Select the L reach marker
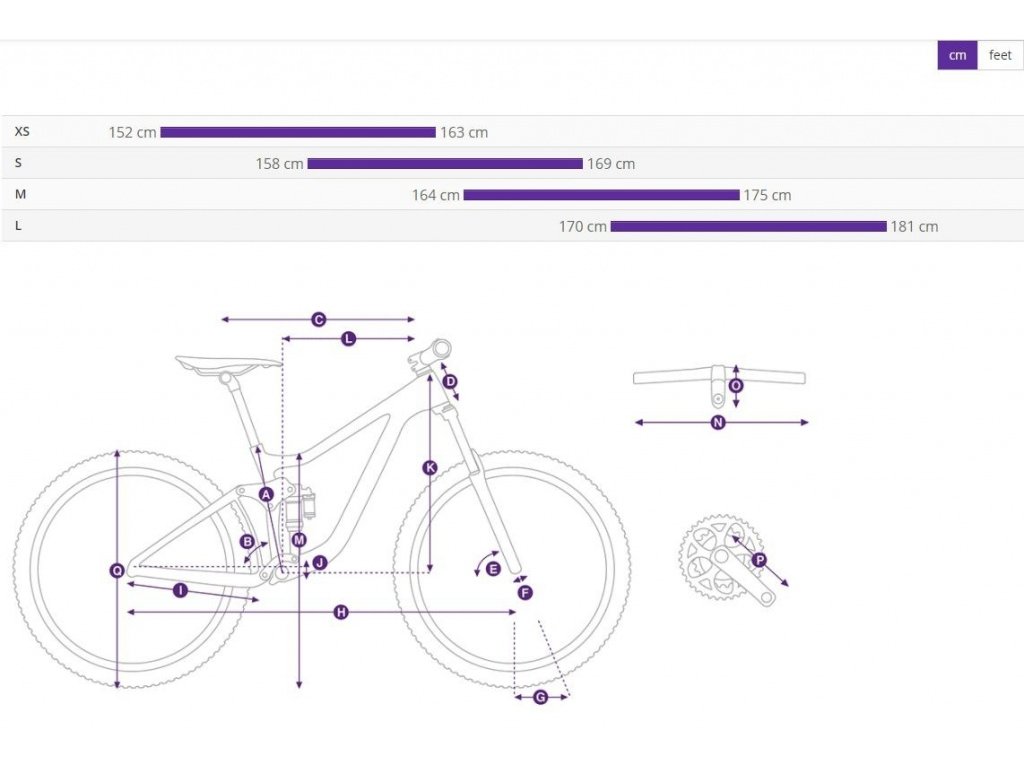The image size is (1024, 768). point(348,340)
